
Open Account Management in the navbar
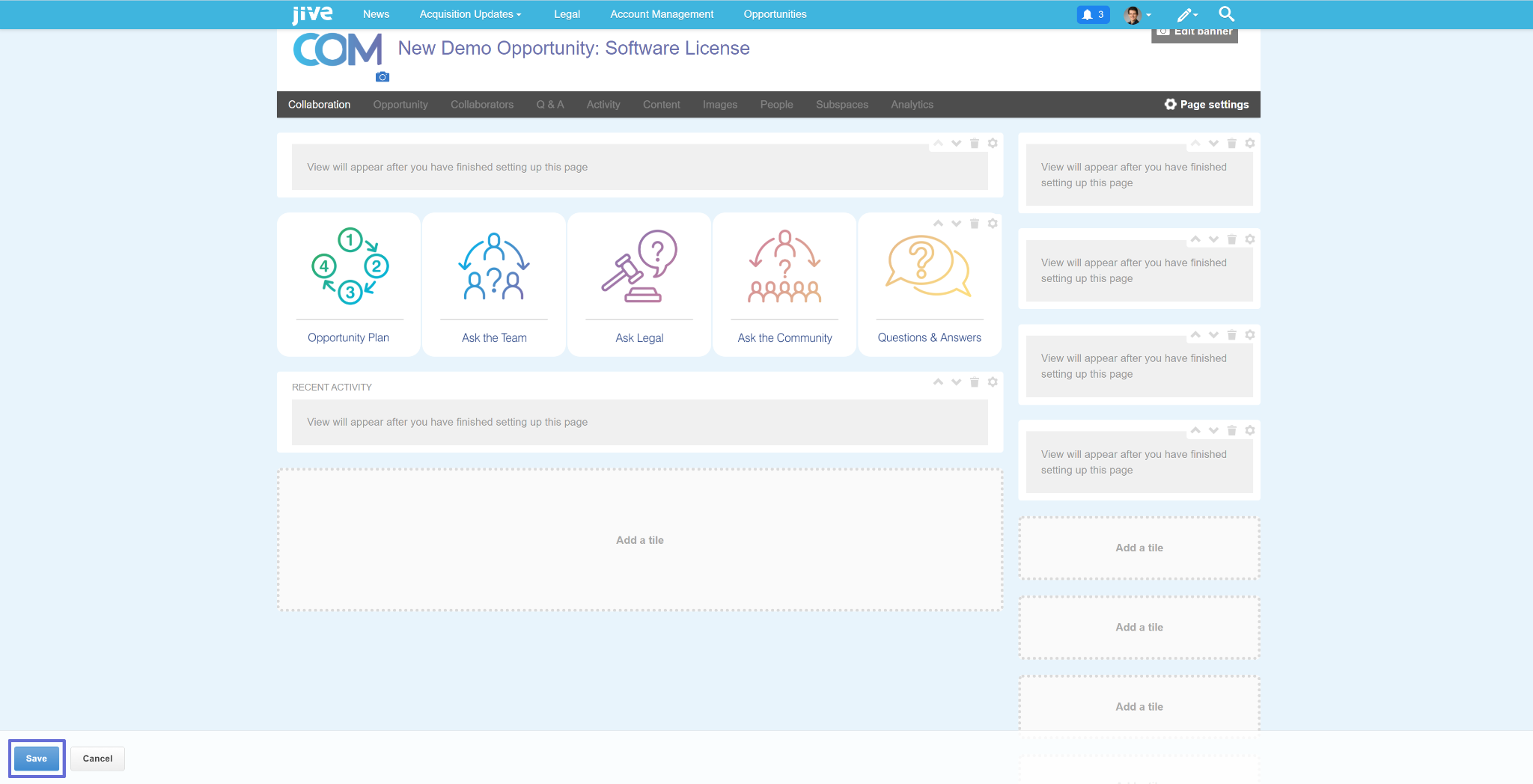click(x=662, y=14)
